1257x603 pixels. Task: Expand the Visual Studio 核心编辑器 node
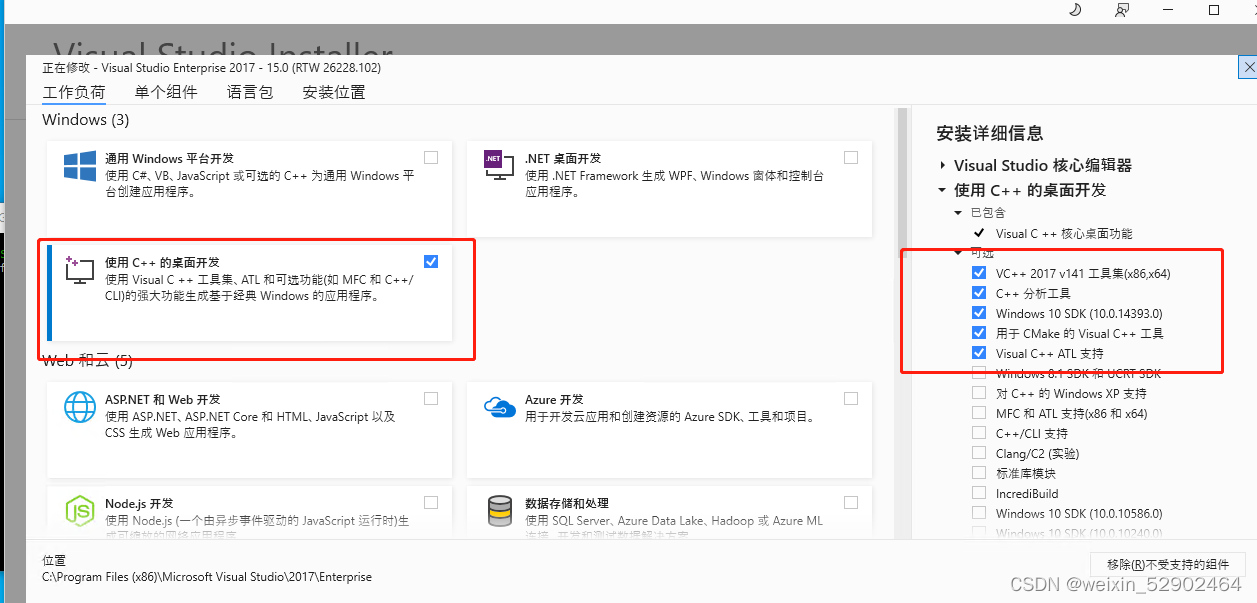[x=943, y=166]
